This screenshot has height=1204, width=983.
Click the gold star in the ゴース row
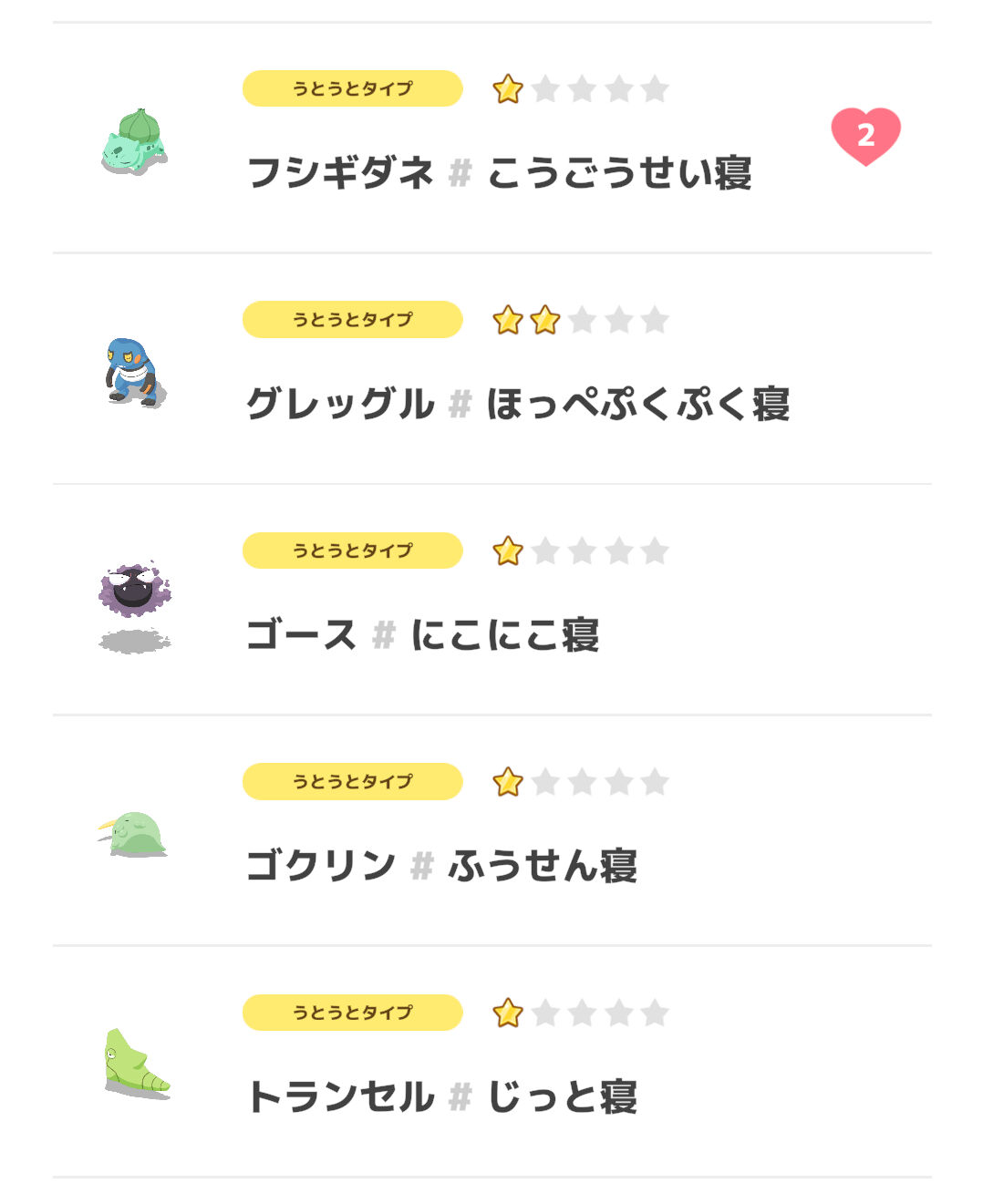click(508, 551)
